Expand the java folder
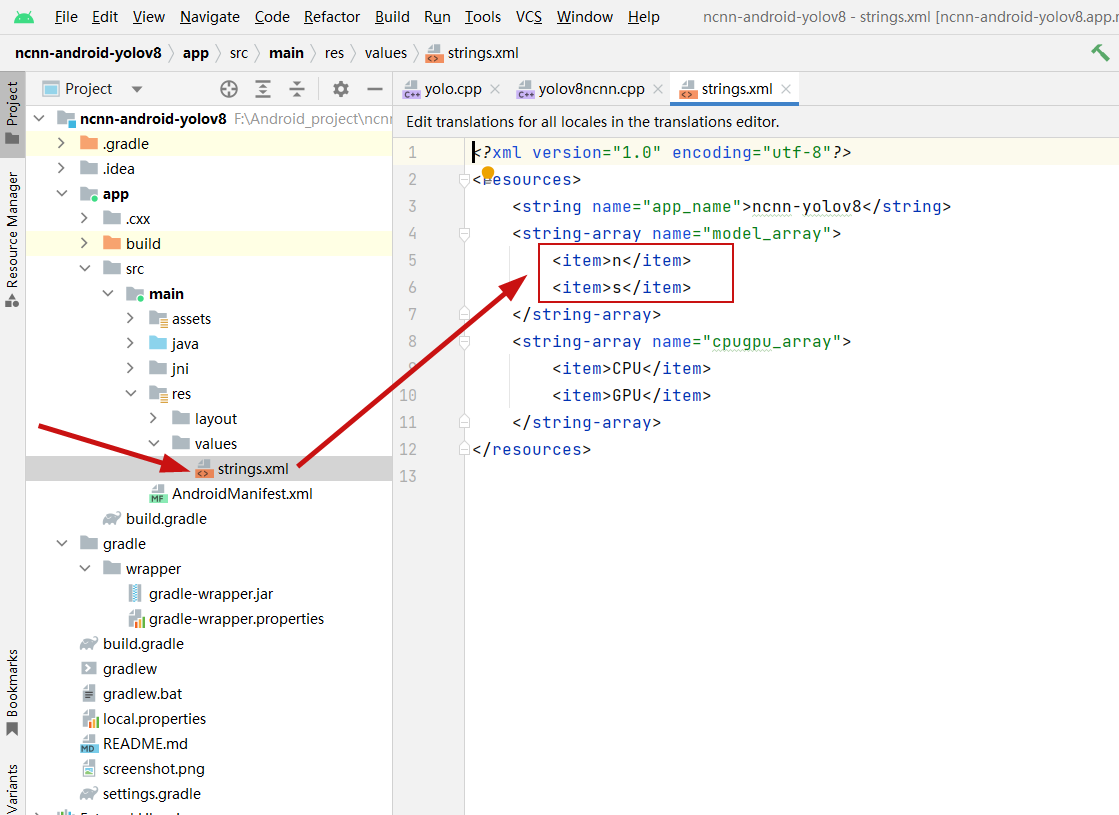 tap(131, 343)
